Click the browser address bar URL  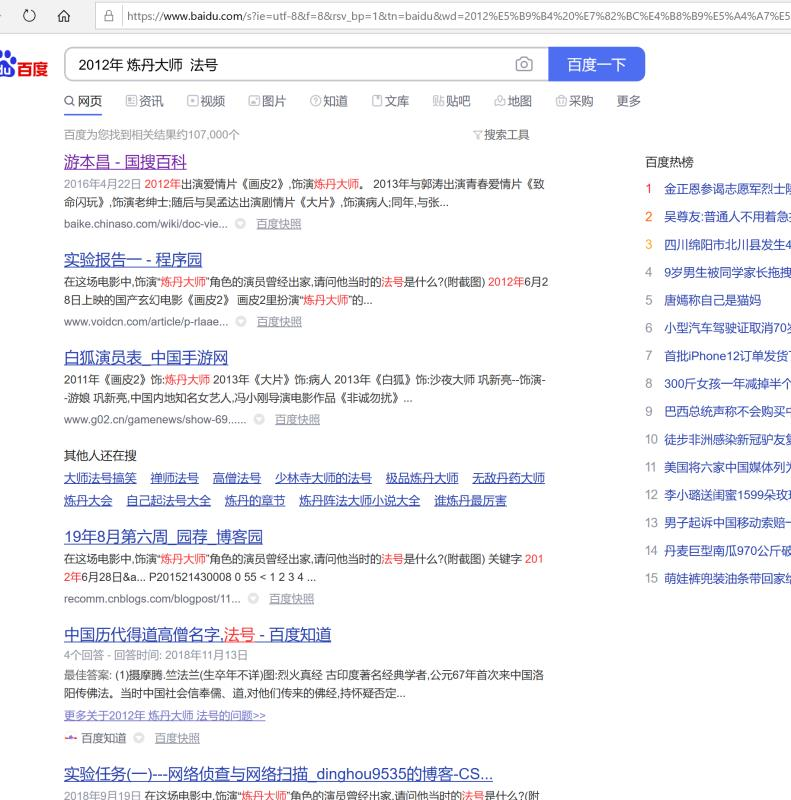[458, 16]
